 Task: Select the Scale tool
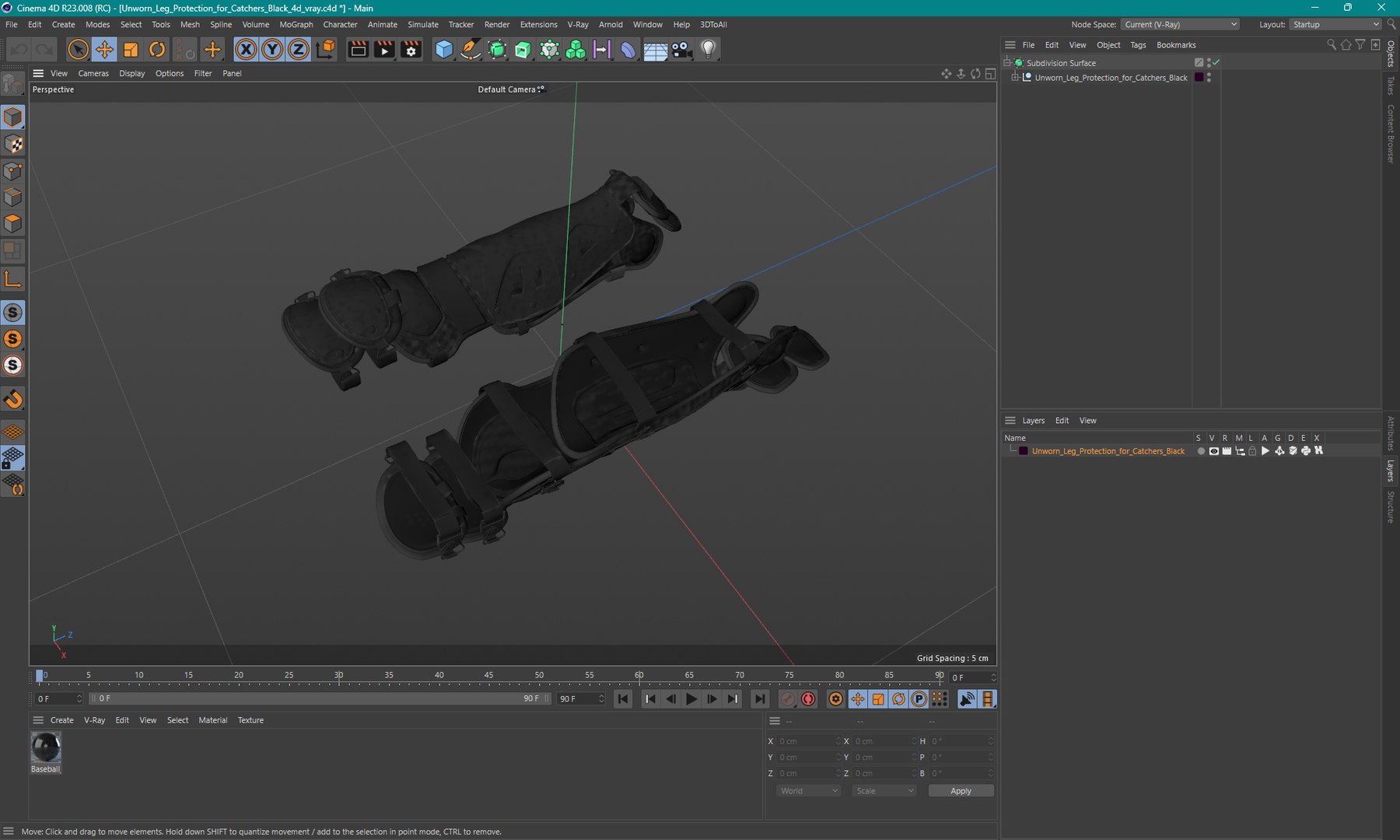coord(131,50)
